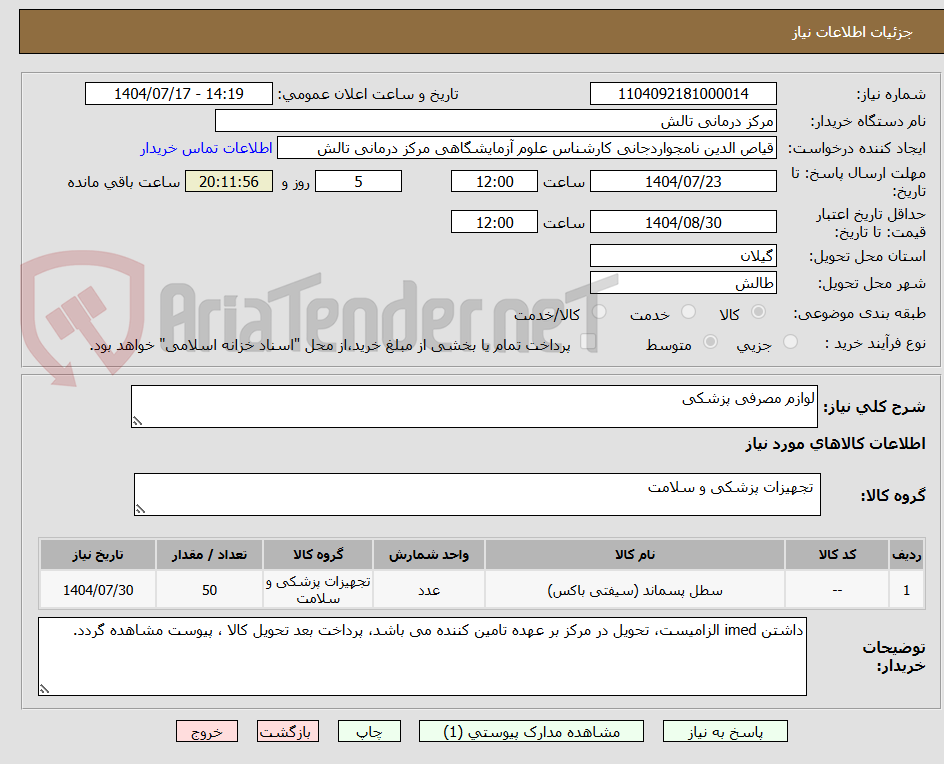This screenshot has height=764, width=944.
Task: Select the خدمت radio option
Action: (x=688, y=312)
